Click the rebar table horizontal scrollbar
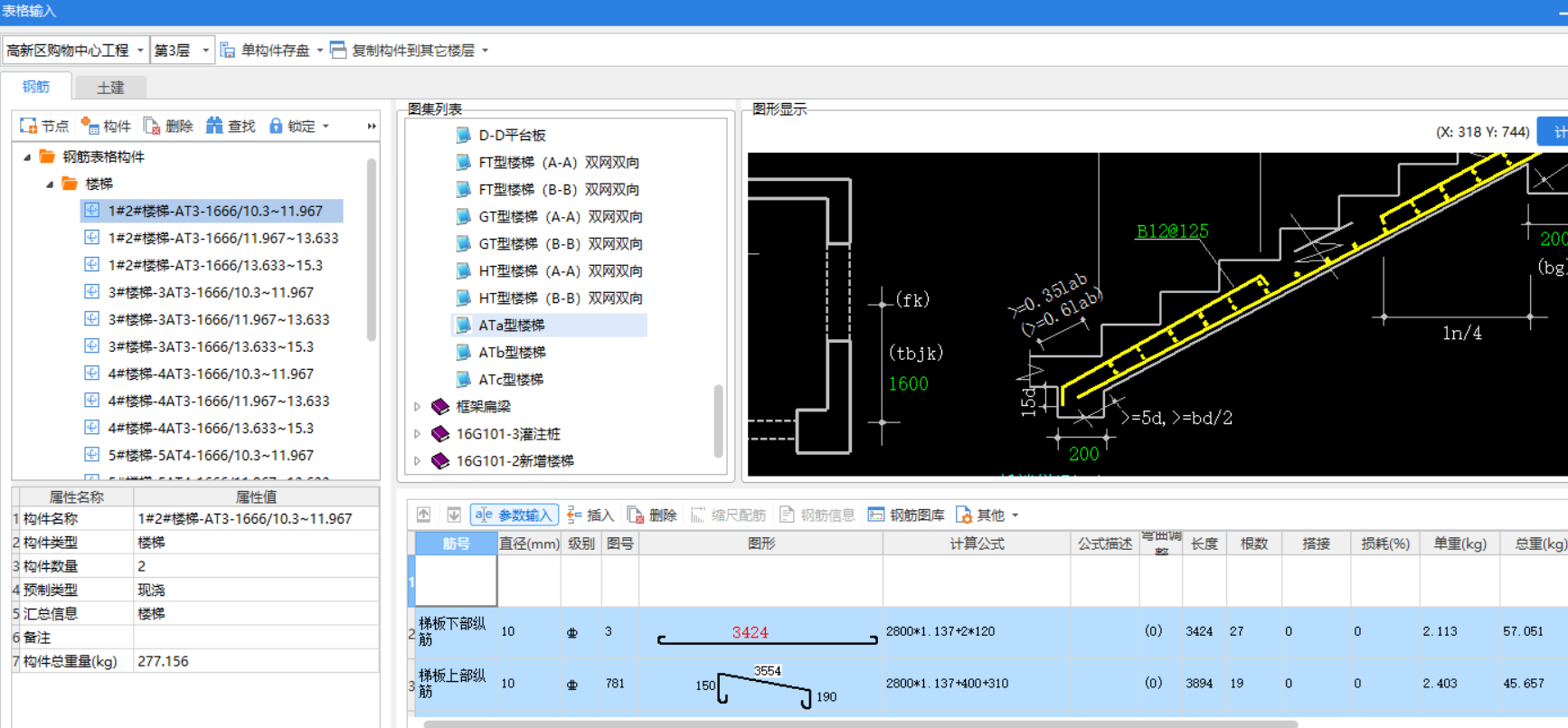Image resolution: width=1568 pixels, height=728 pixels. coord(860,723)
